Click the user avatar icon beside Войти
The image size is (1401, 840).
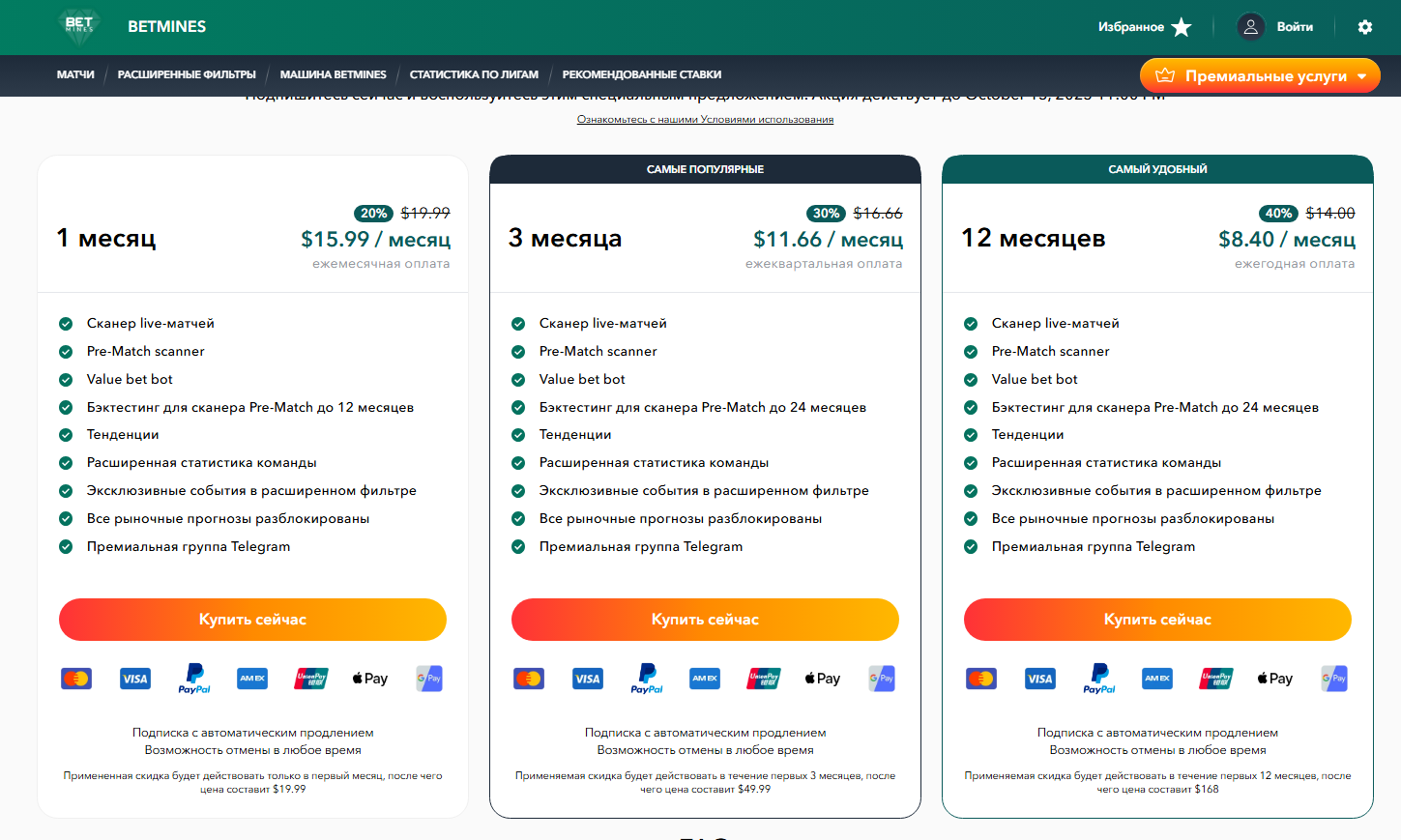click(1250, 27)
